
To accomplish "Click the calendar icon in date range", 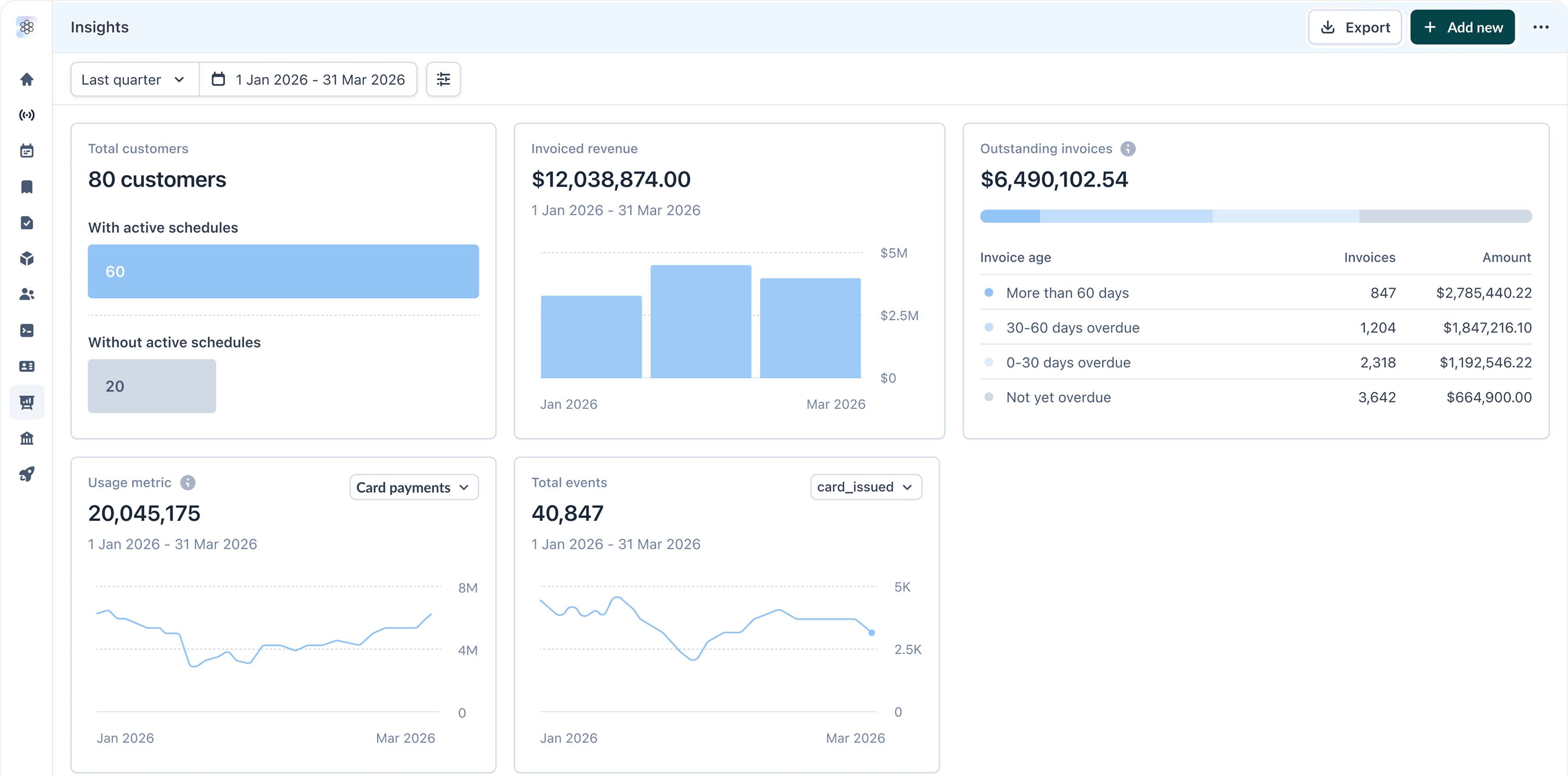I will [218, 79].
